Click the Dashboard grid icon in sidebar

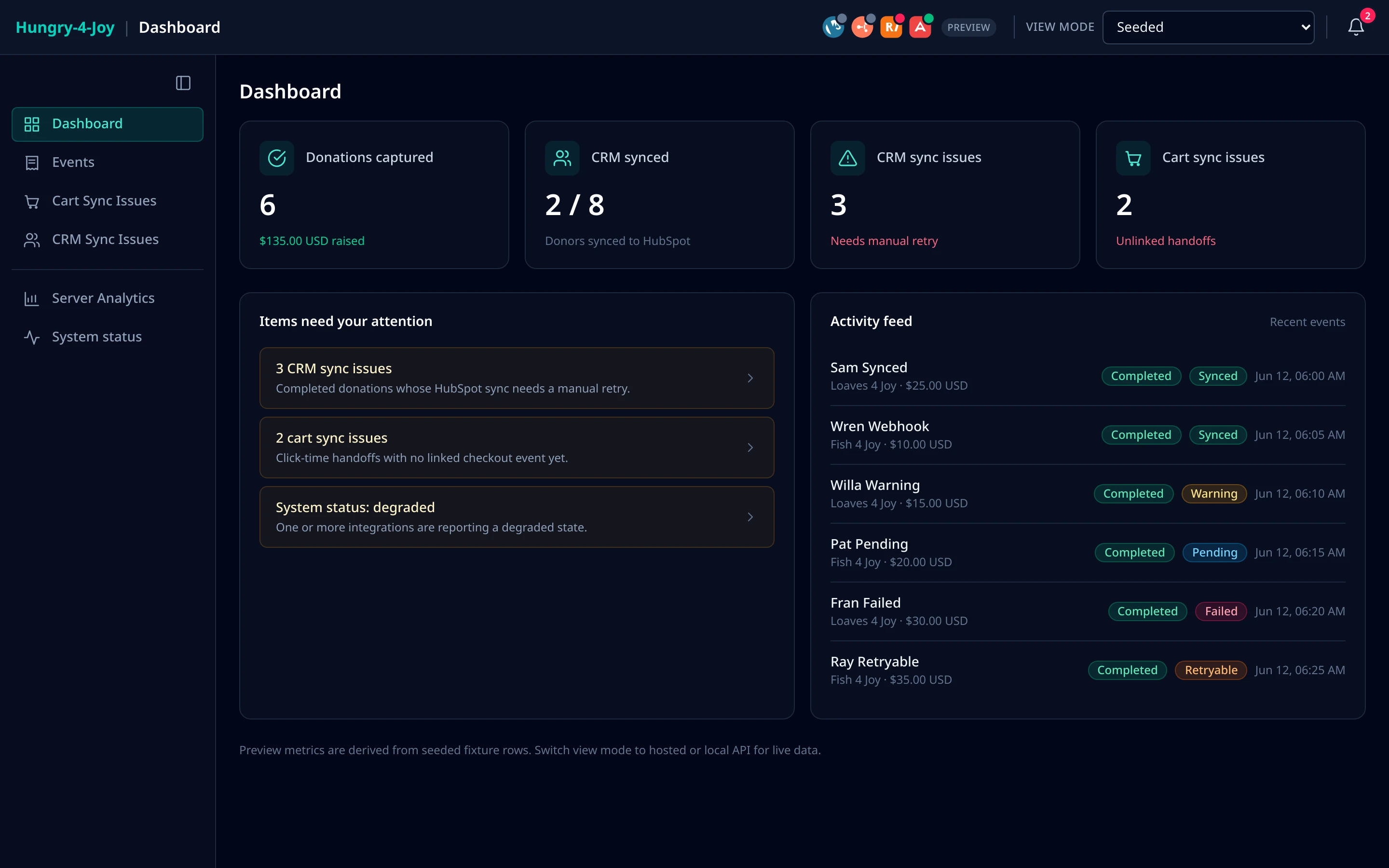[32, 124]
